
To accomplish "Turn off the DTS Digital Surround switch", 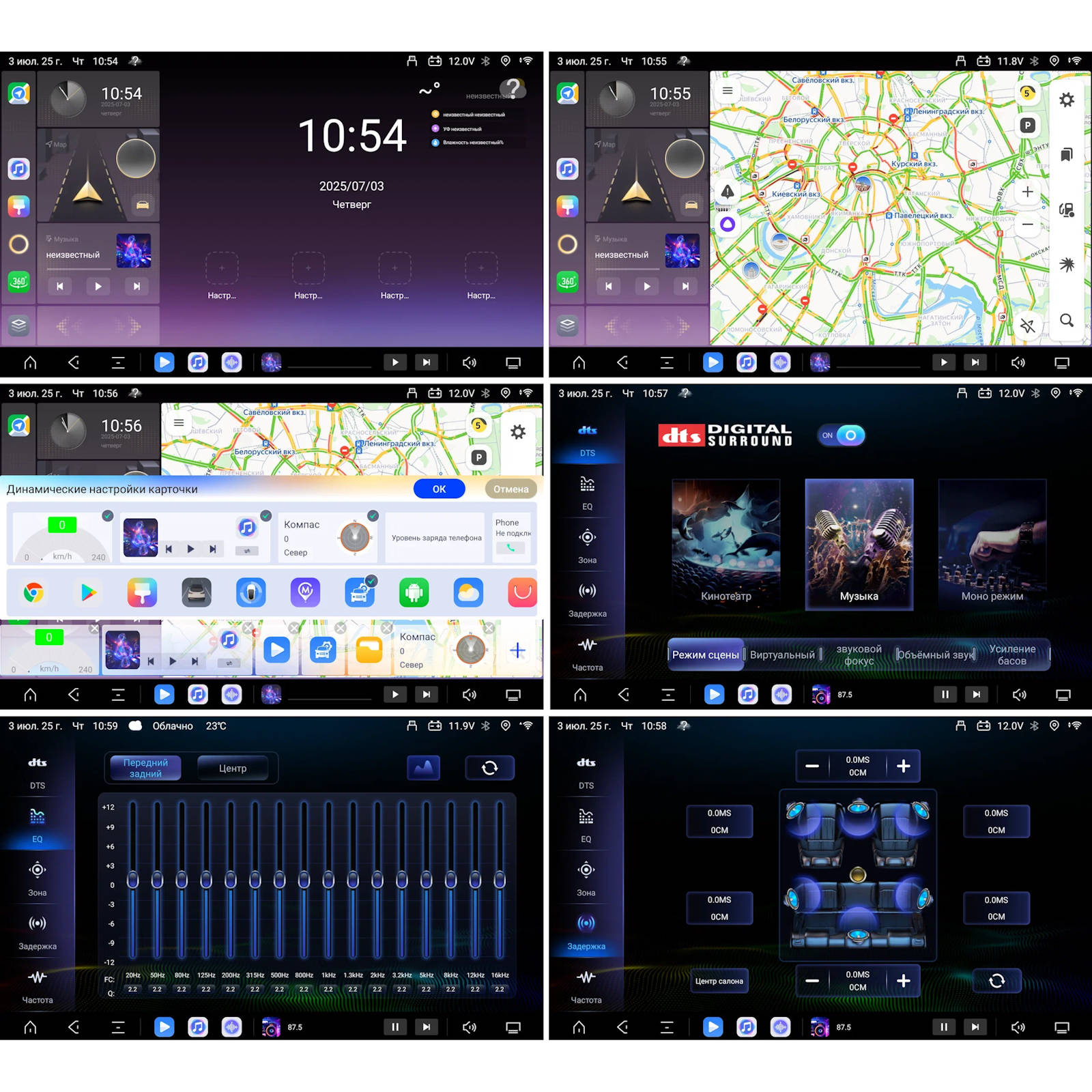I will (842, 435).
